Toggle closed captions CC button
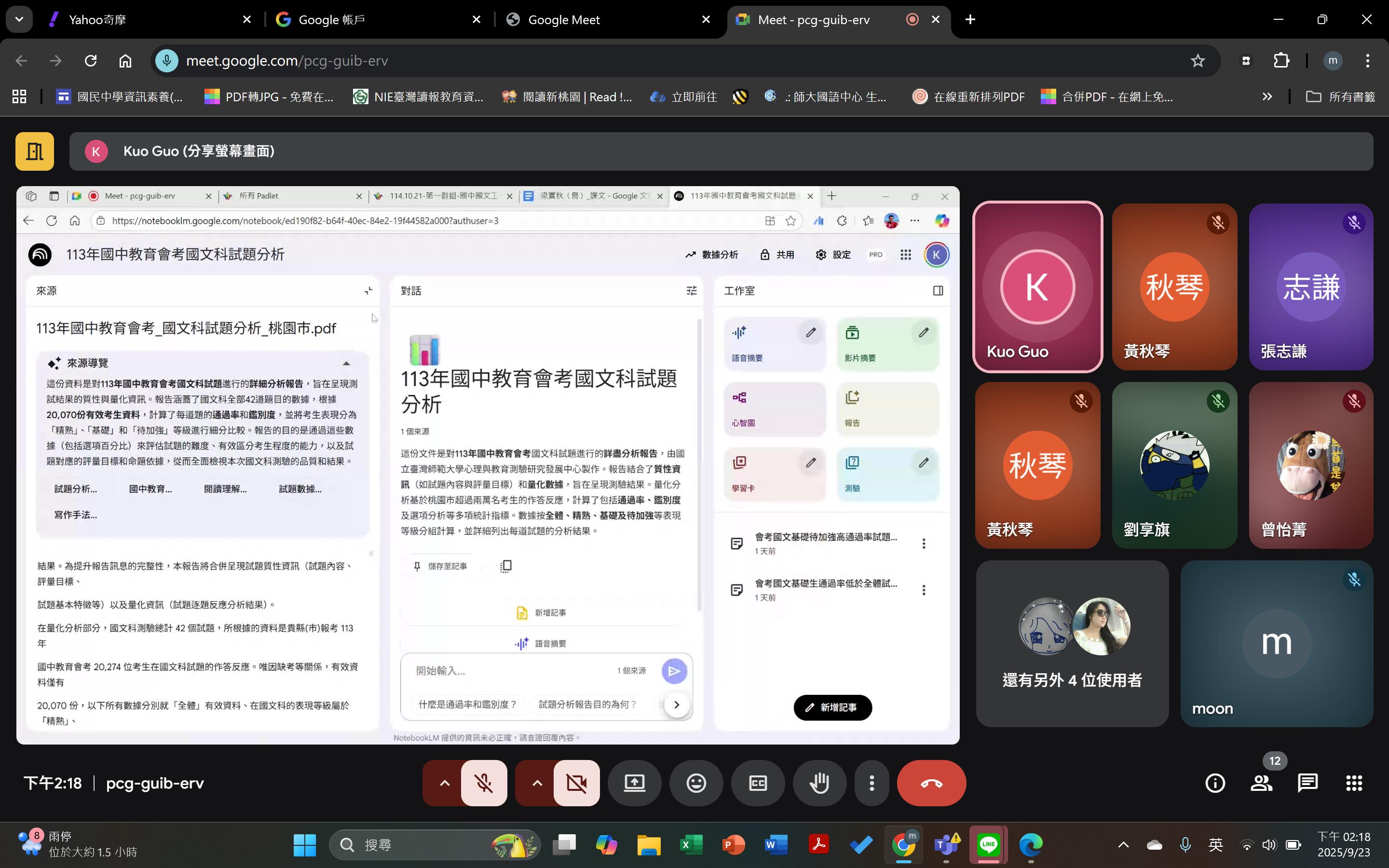 [758, 783]
